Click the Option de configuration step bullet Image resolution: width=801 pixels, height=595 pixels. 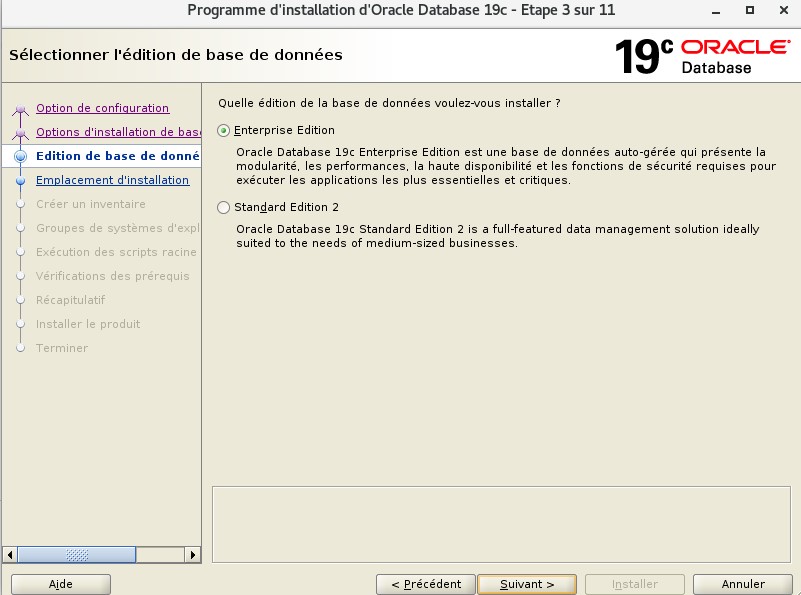pos(20,109)
